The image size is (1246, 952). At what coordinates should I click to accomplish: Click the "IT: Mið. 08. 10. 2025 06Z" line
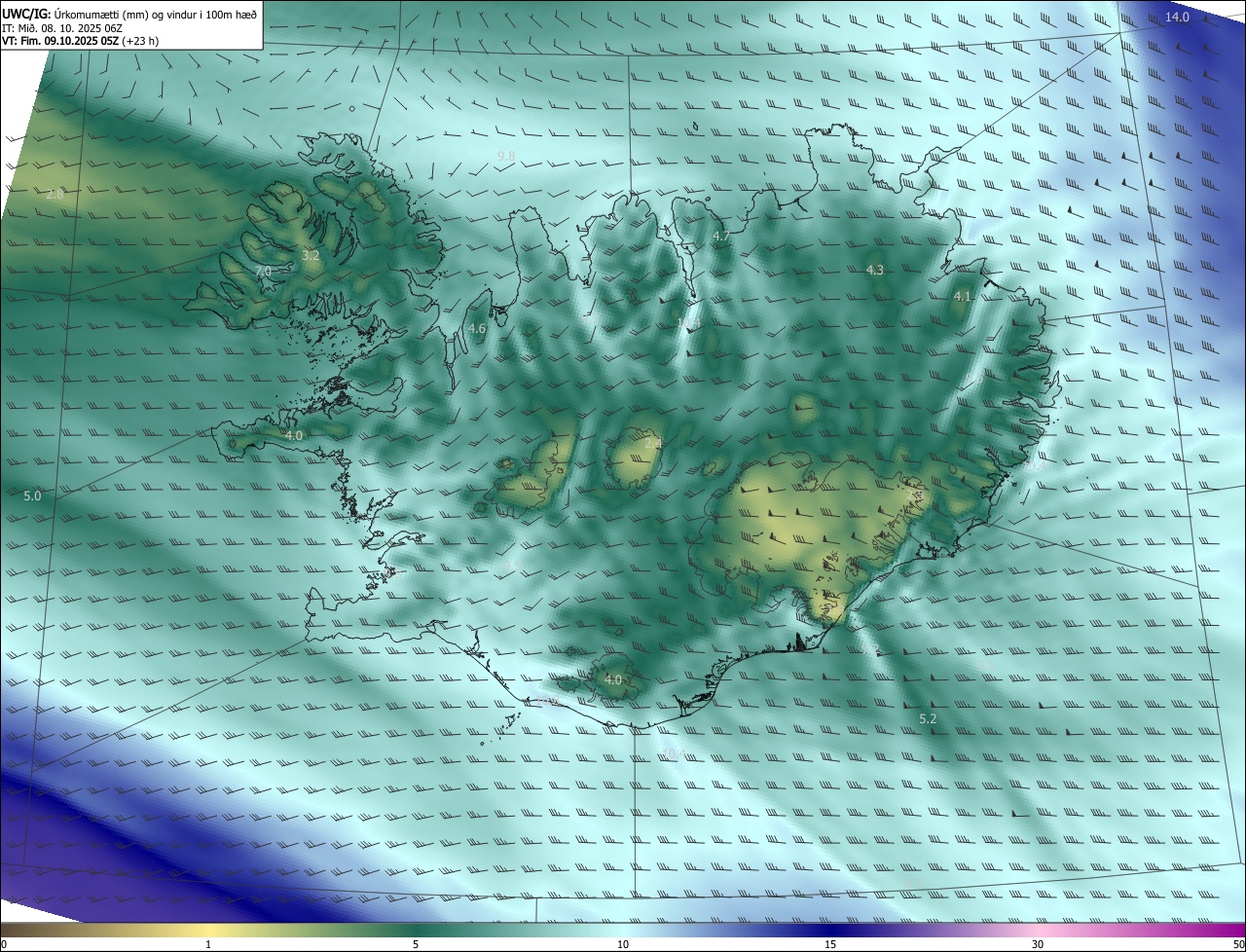click(x=61, y=27)
